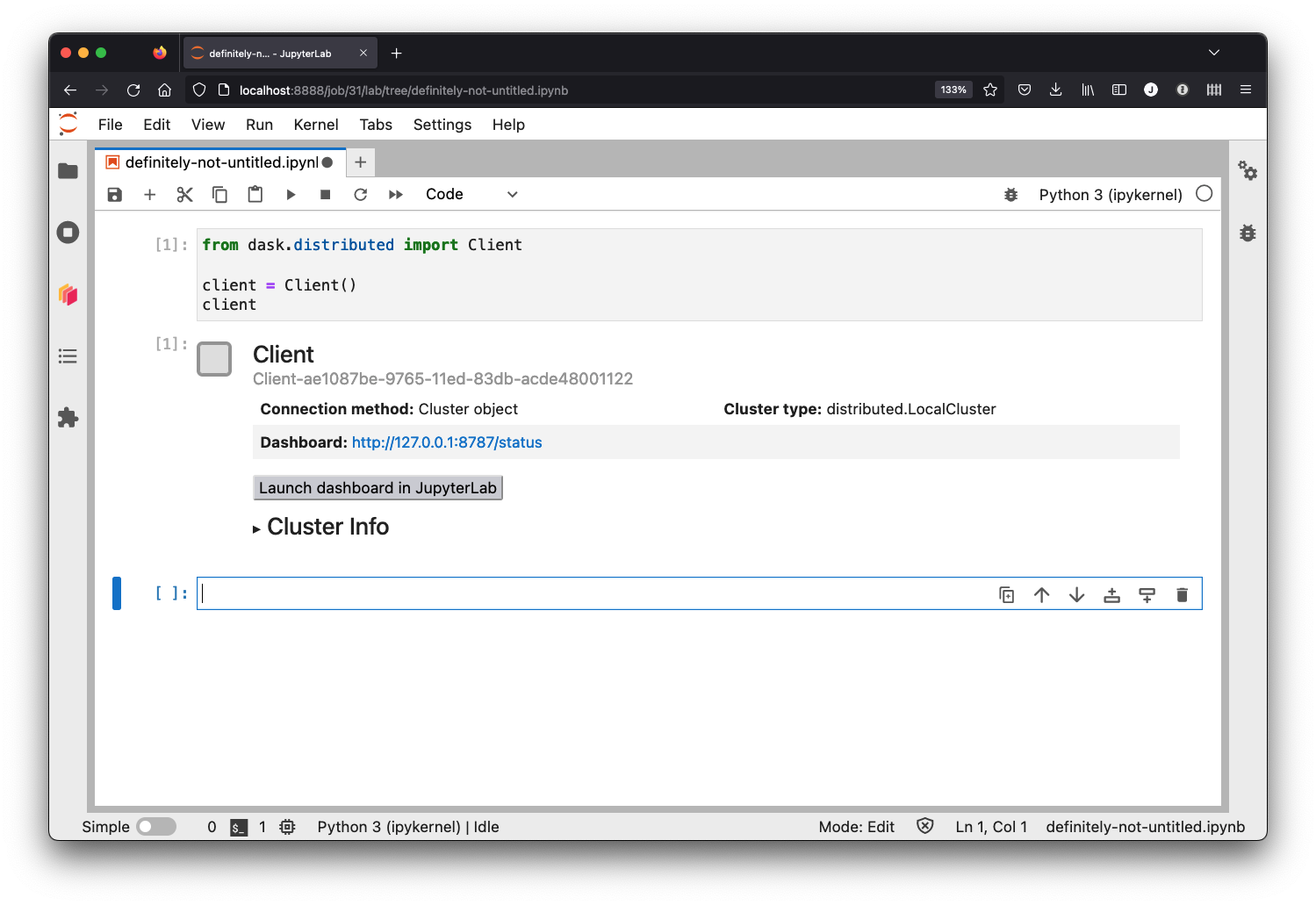
Task: Reset the 133% zoom level badge
Action: (x=953, y=90)
